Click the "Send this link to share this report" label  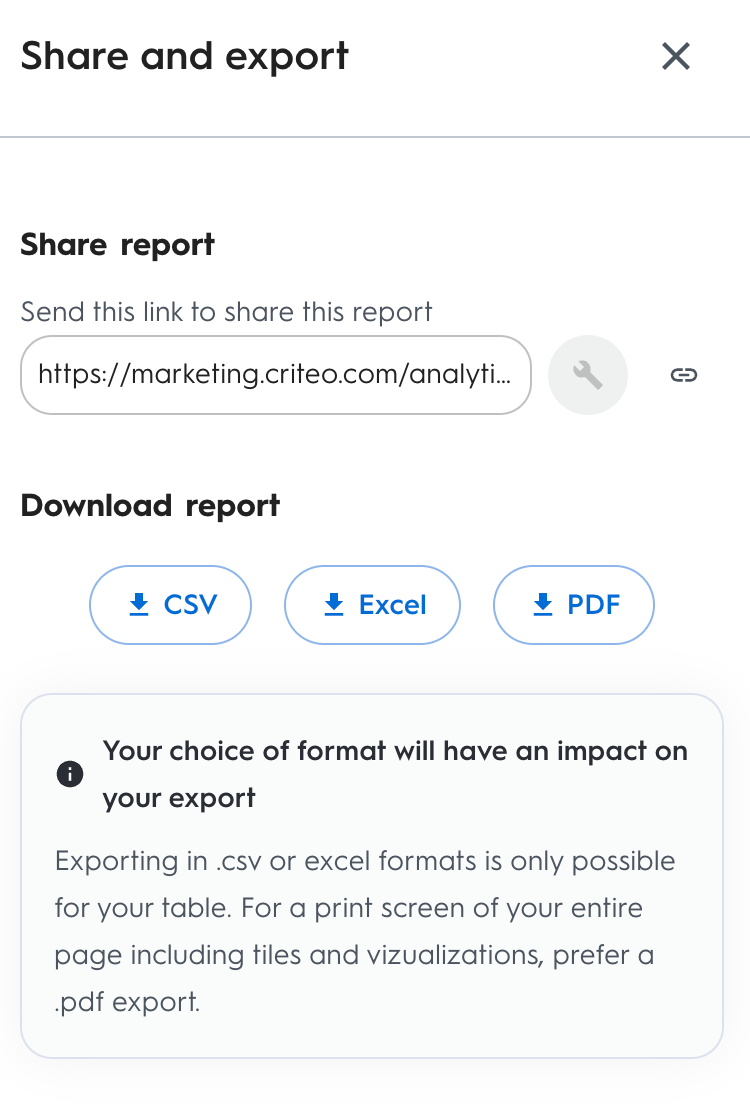tap(227, 311)
